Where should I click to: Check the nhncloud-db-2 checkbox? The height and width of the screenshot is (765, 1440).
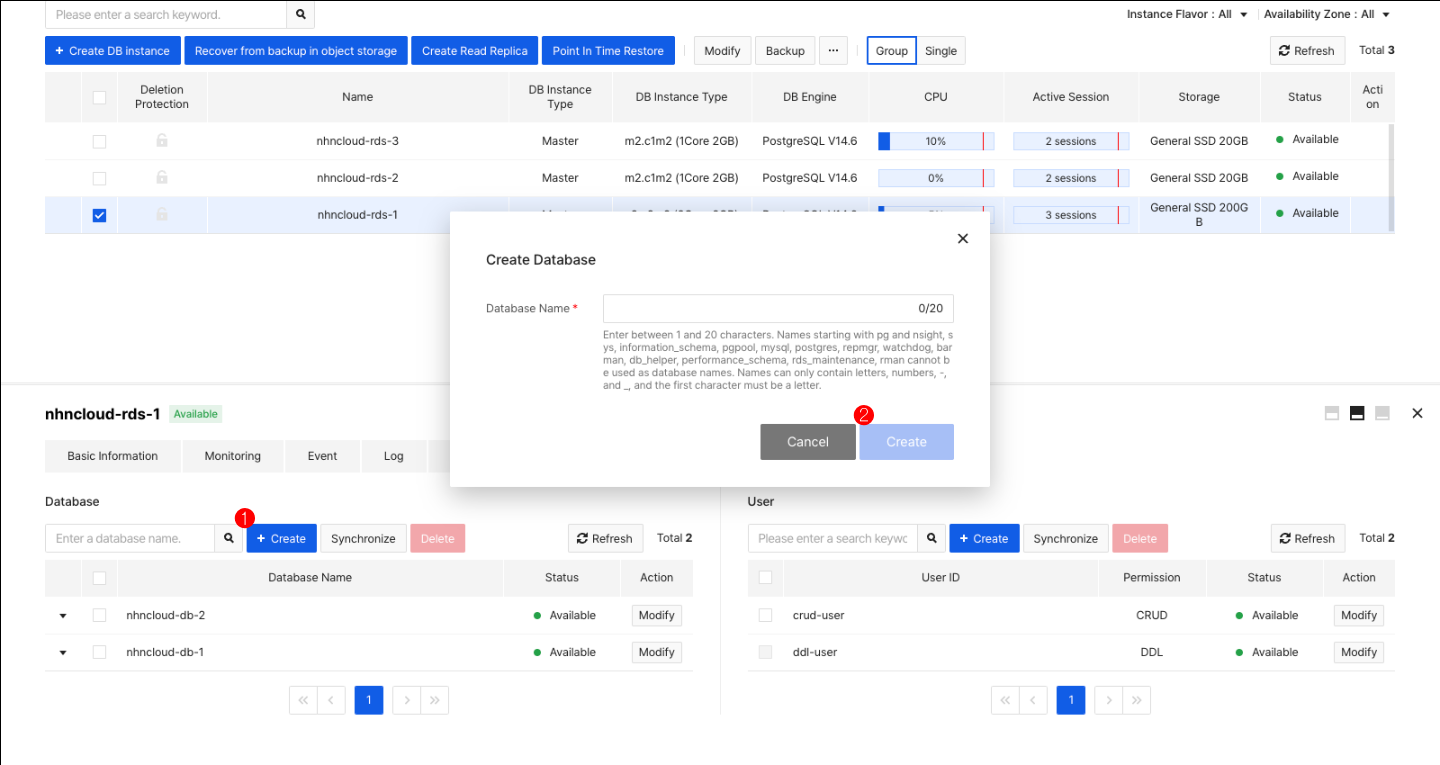pyautogui.click(x=99, y=615)
